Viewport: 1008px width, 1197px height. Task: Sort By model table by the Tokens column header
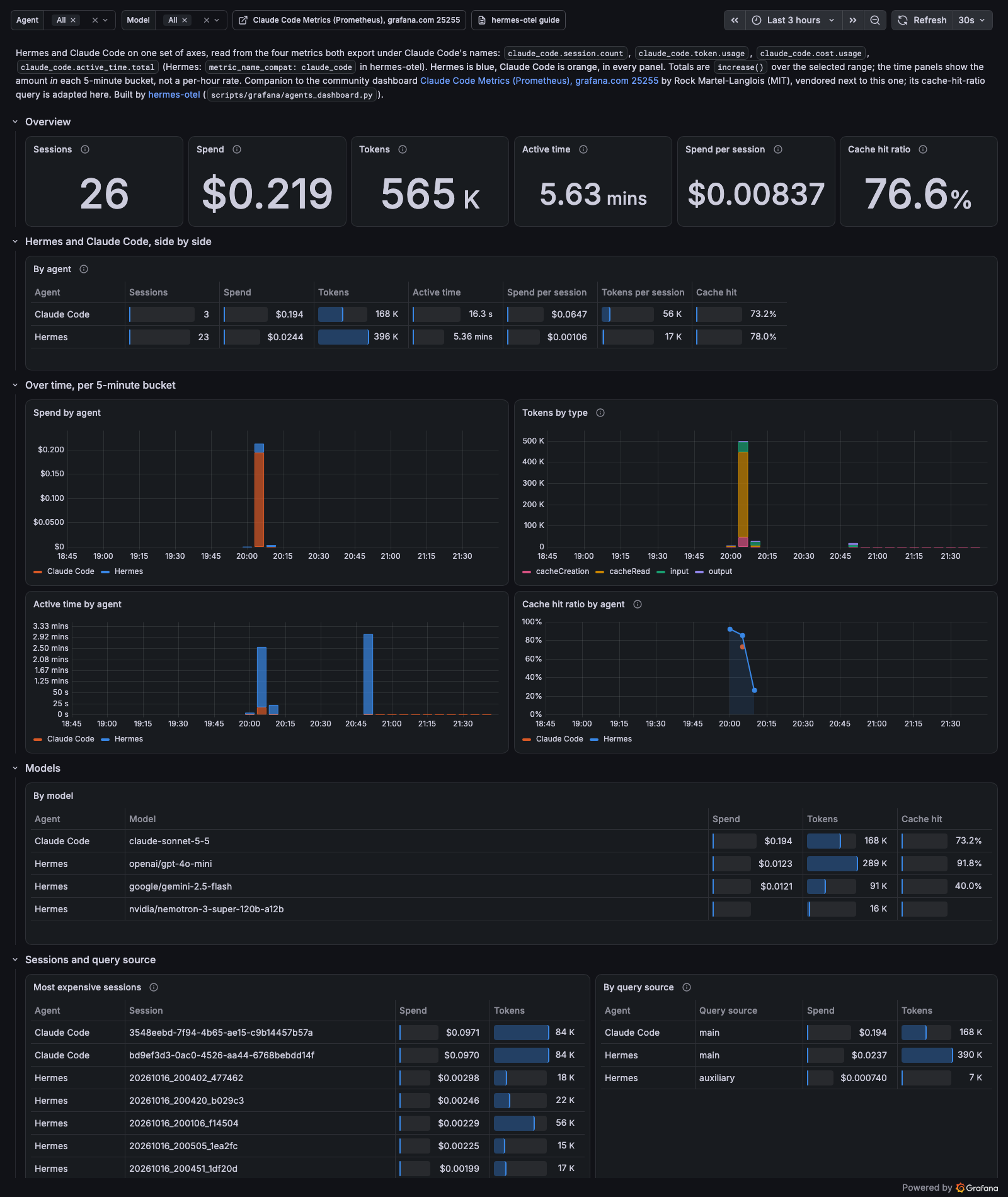click(x=822, y=819)
